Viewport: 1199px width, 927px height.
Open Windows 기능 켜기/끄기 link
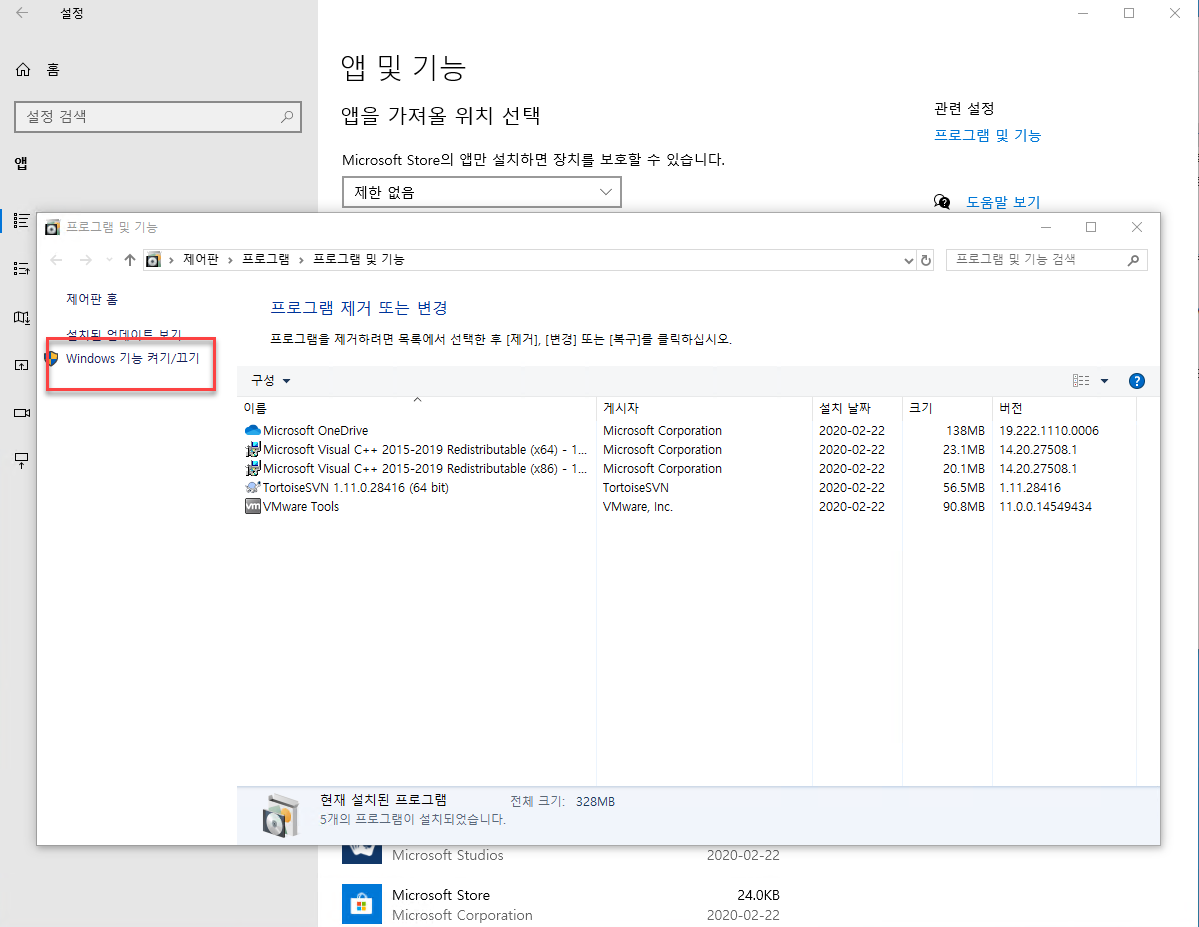click(x=132, y=358)
